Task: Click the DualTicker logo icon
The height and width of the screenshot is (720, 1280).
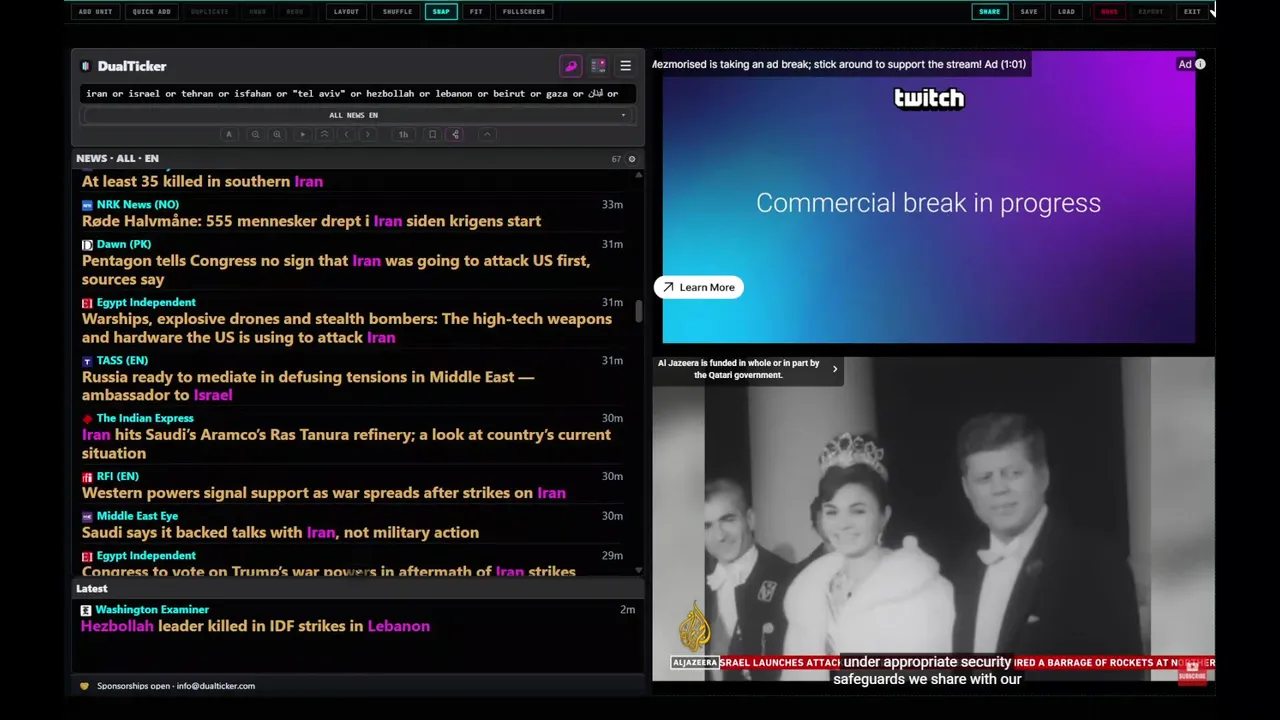Action: [86, 66]
